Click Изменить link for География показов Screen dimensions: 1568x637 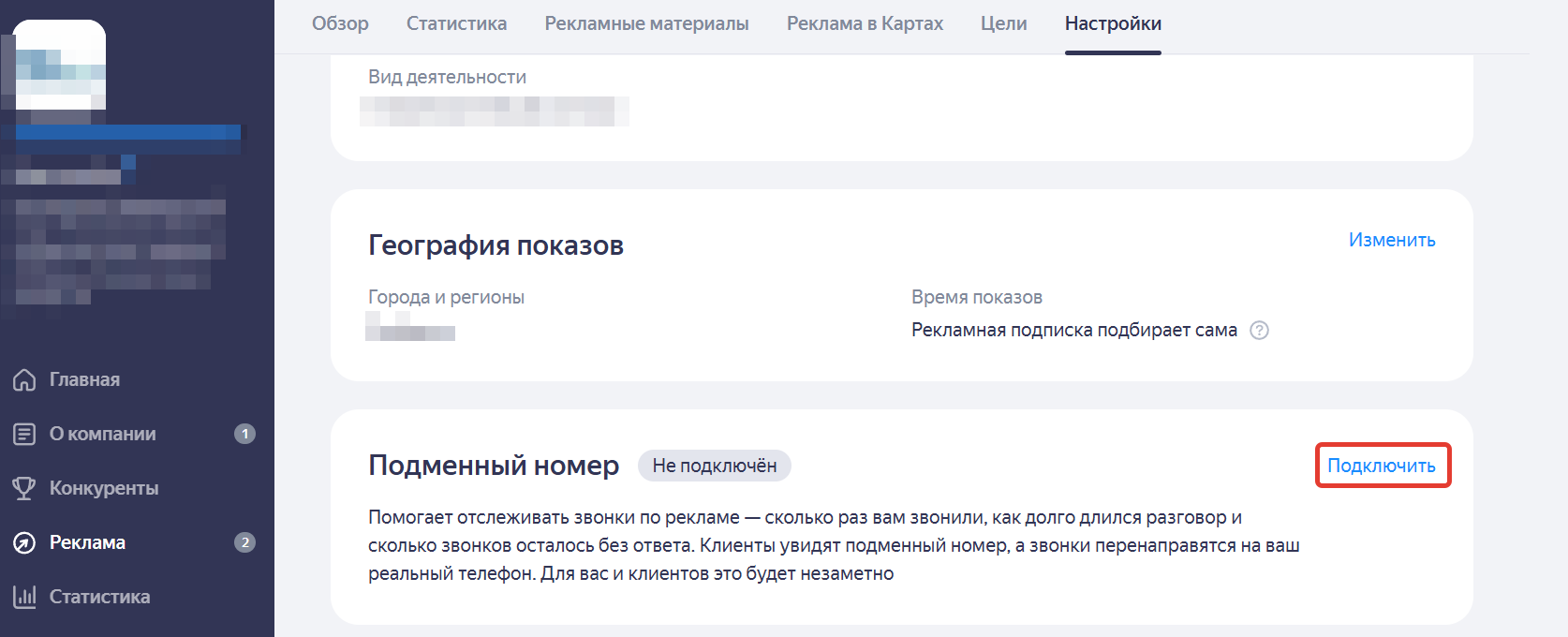click(x=1391, y=240)
